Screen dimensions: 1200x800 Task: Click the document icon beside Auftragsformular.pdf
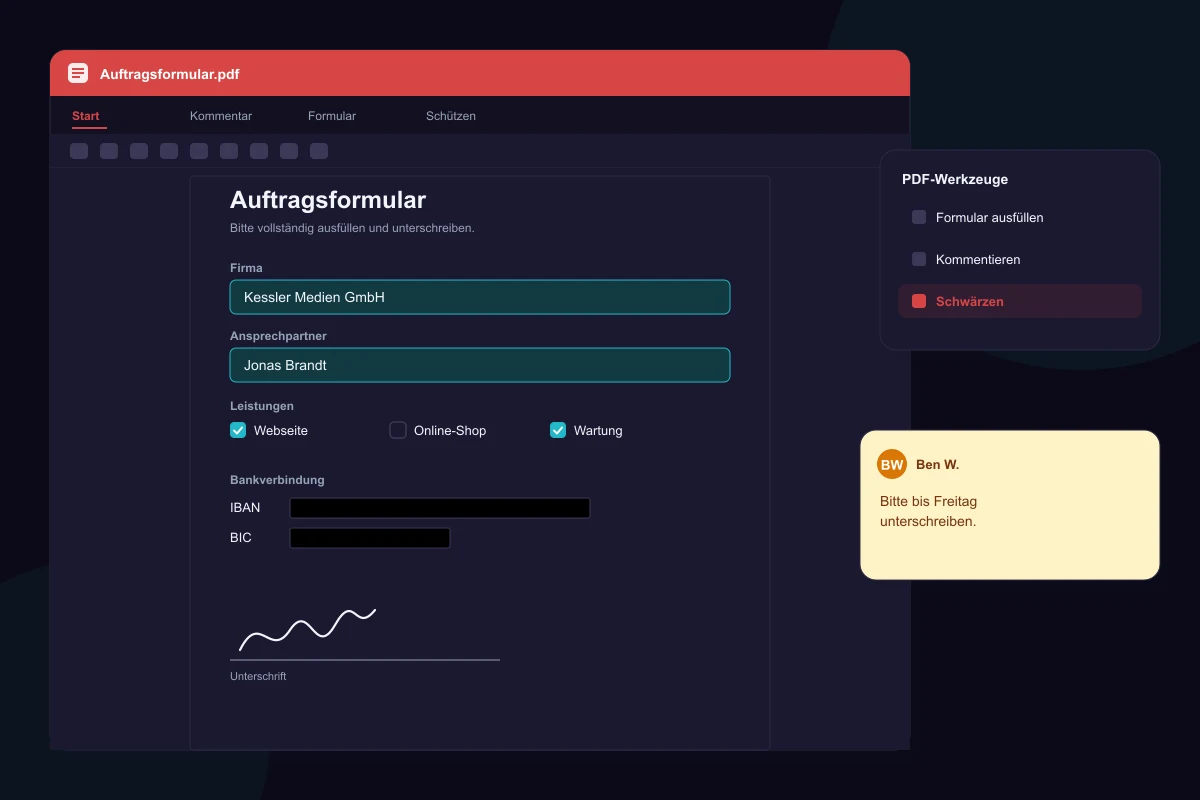pos(78,73)
